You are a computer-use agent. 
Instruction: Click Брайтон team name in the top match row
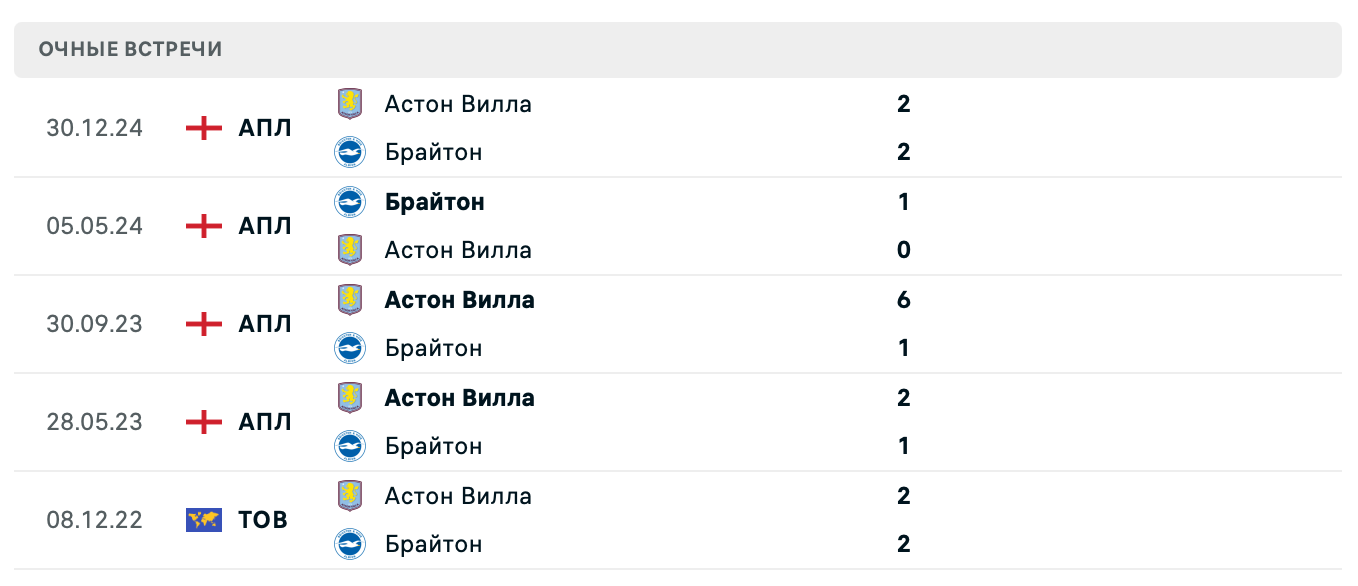(433, 152)
